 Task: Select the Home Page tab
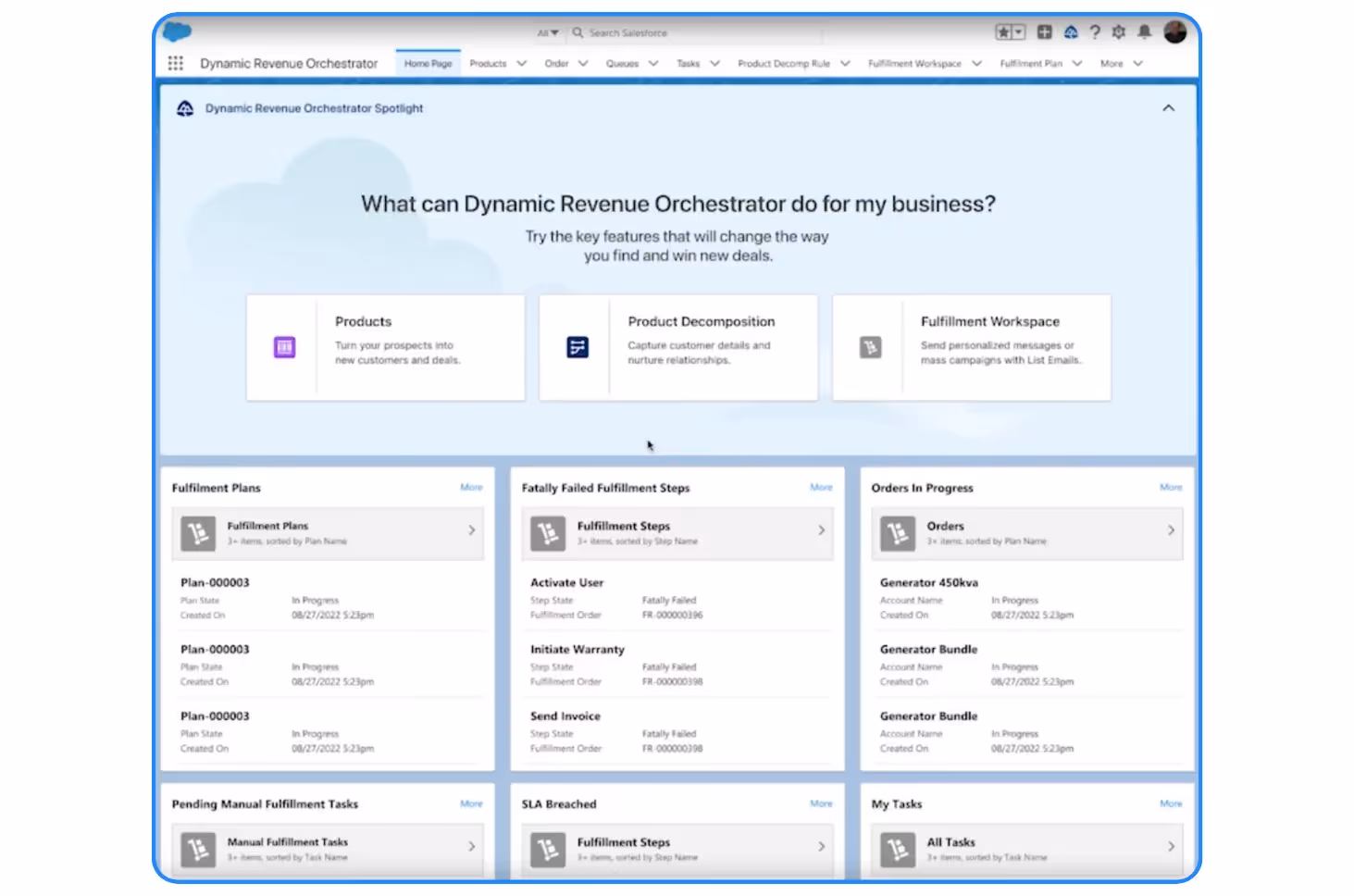[x=428, y=64]
